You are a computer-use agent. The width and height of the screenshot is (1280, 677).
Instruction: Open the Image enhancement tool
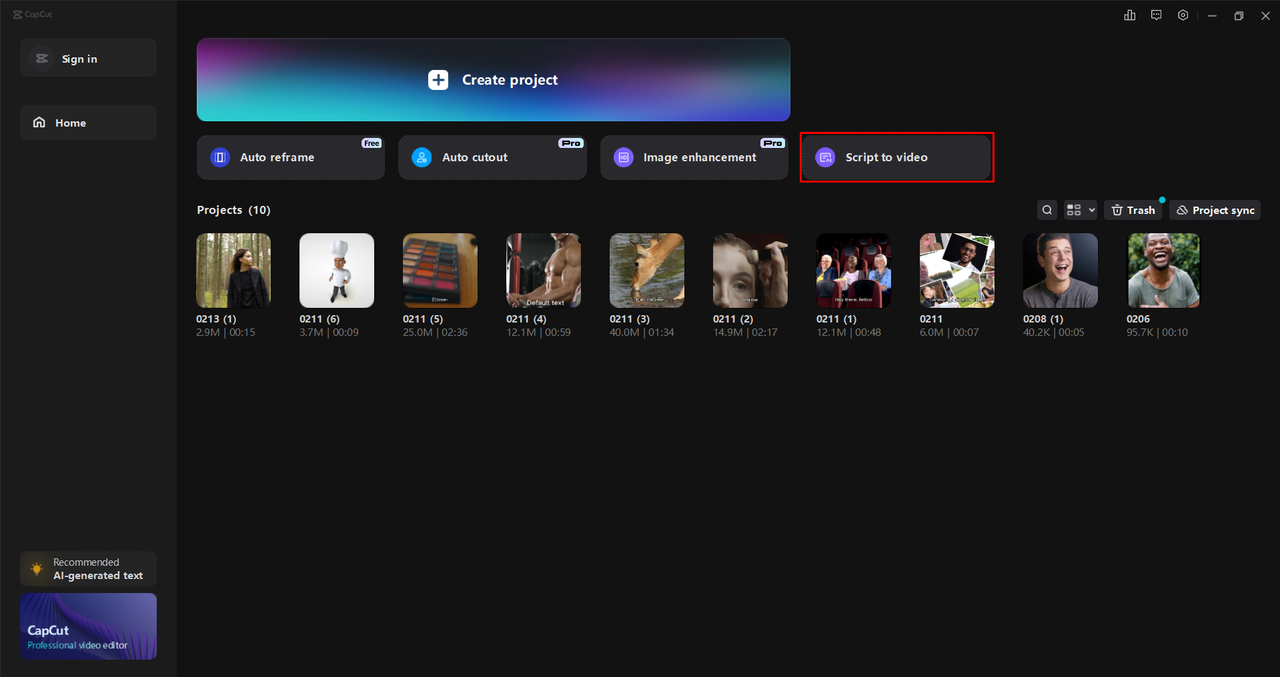(x=694, y=158)
